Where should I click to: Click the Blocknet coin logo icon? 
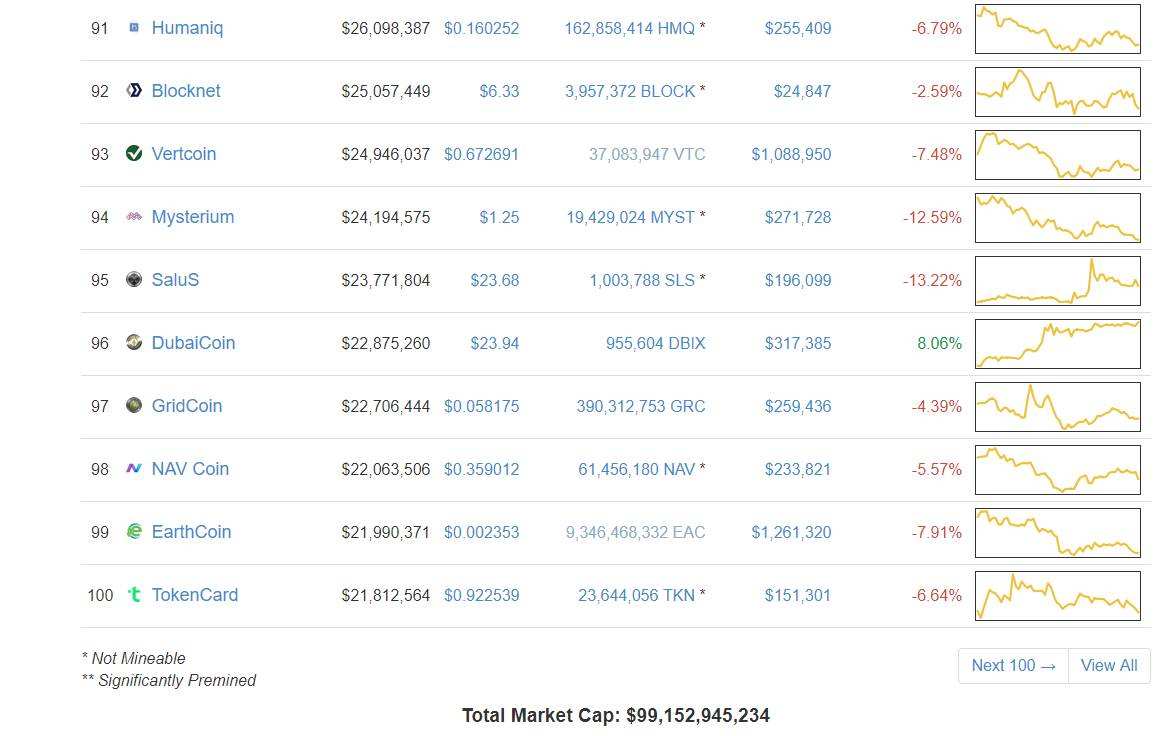point(134,91)
